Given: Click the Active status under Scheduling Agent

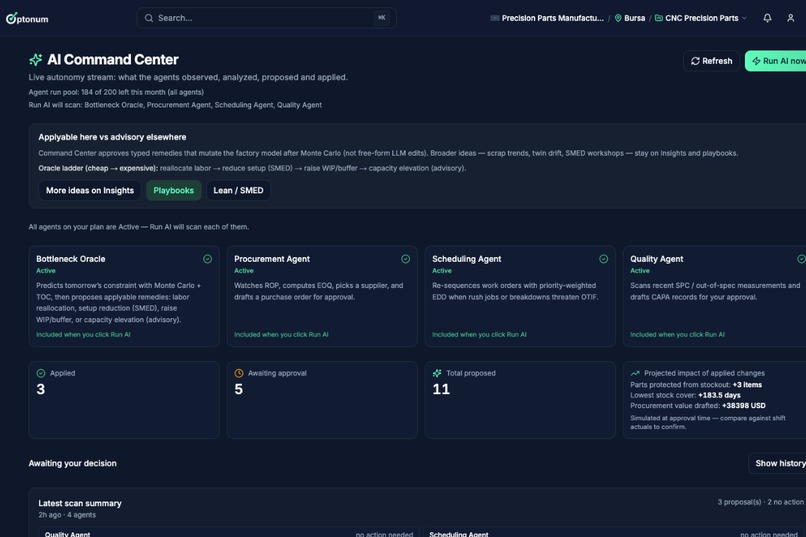Looking at the screenshot, I should click(442, 271).
